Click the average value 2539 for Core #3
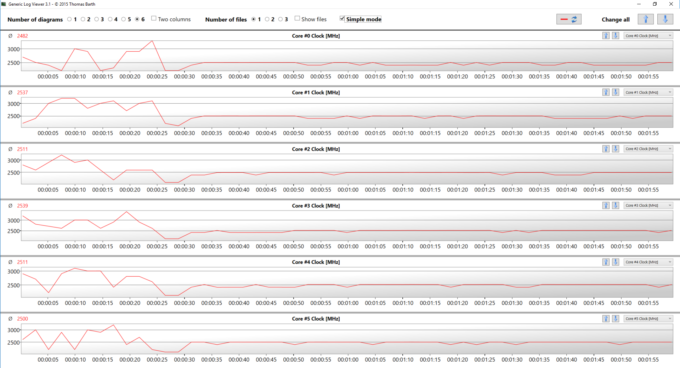The height and width of the screenshot is (368, 680). [23, 205]
